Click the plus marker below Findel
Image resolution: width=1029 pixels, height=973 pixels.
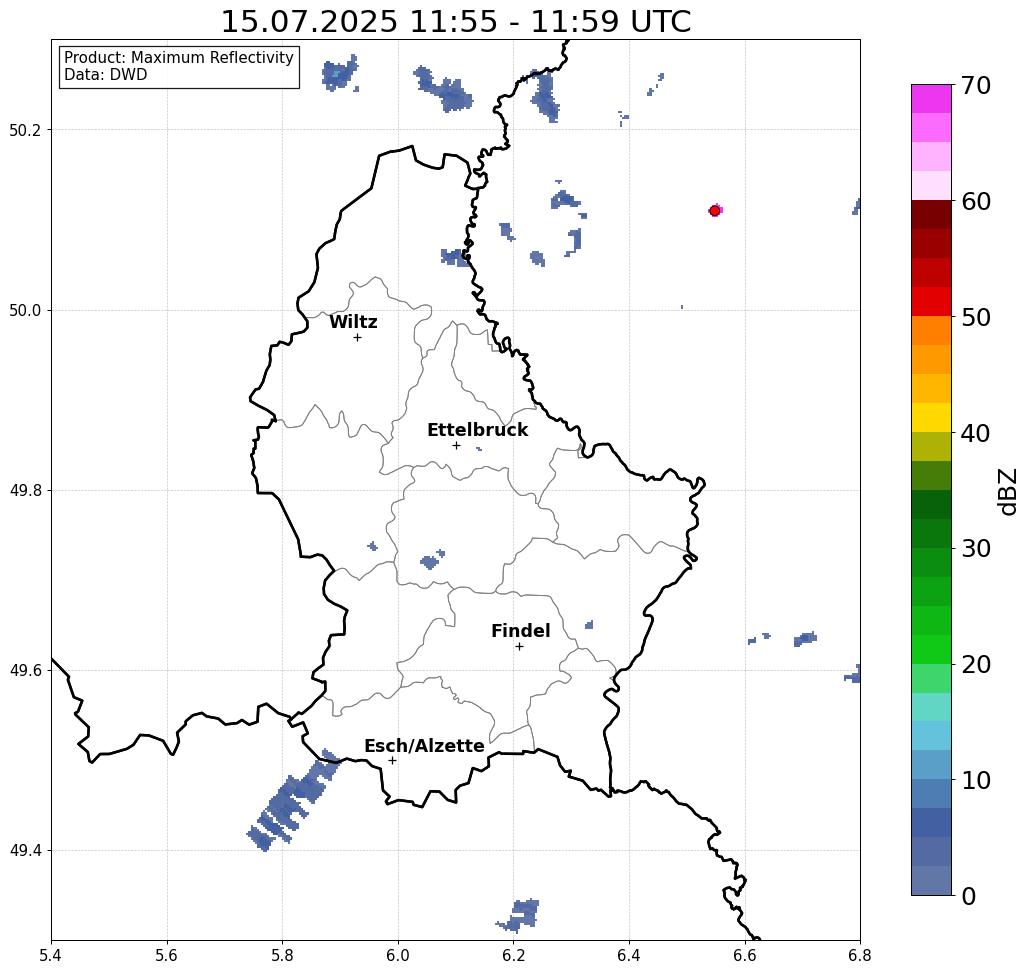point(519,647)
